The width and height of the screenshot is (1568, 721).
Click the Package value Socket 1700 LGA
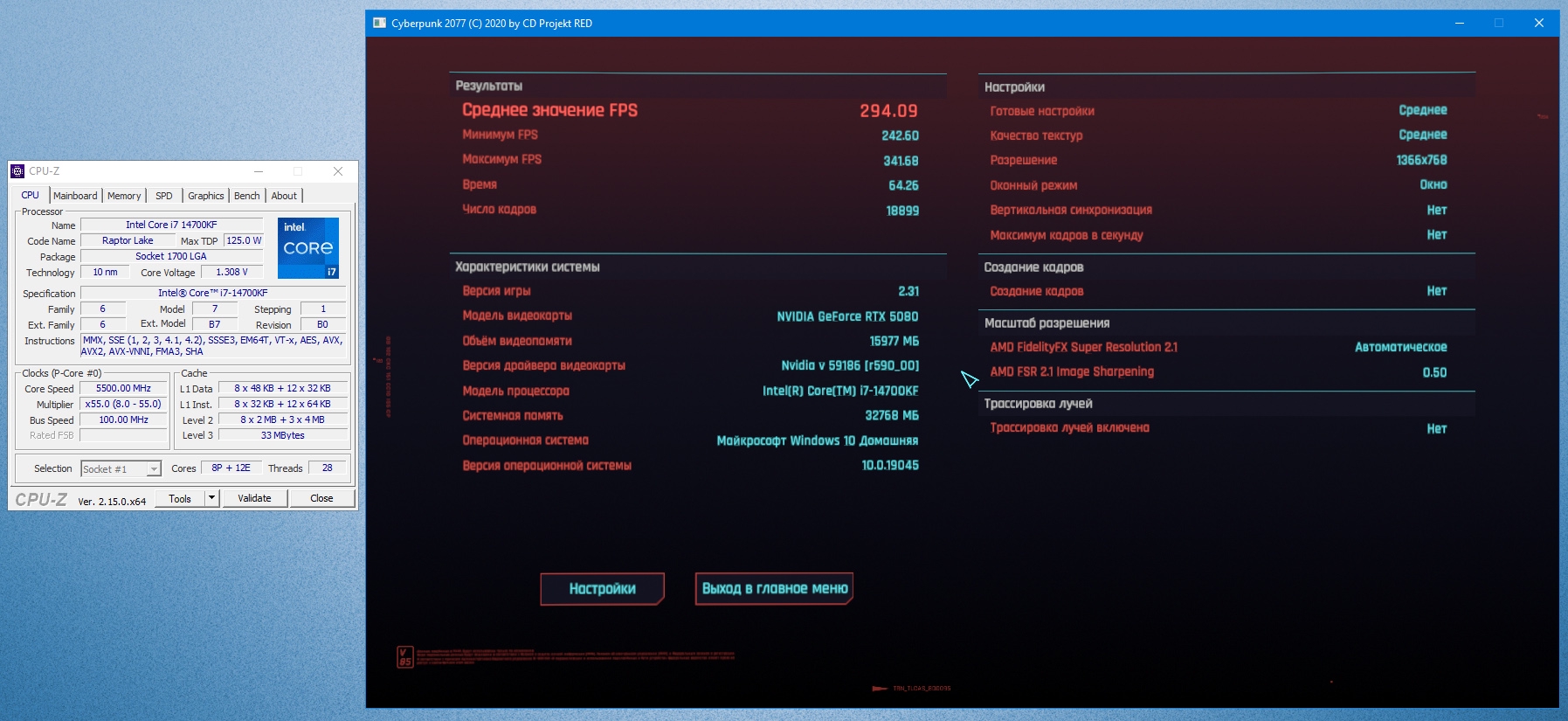coord(171,256)
